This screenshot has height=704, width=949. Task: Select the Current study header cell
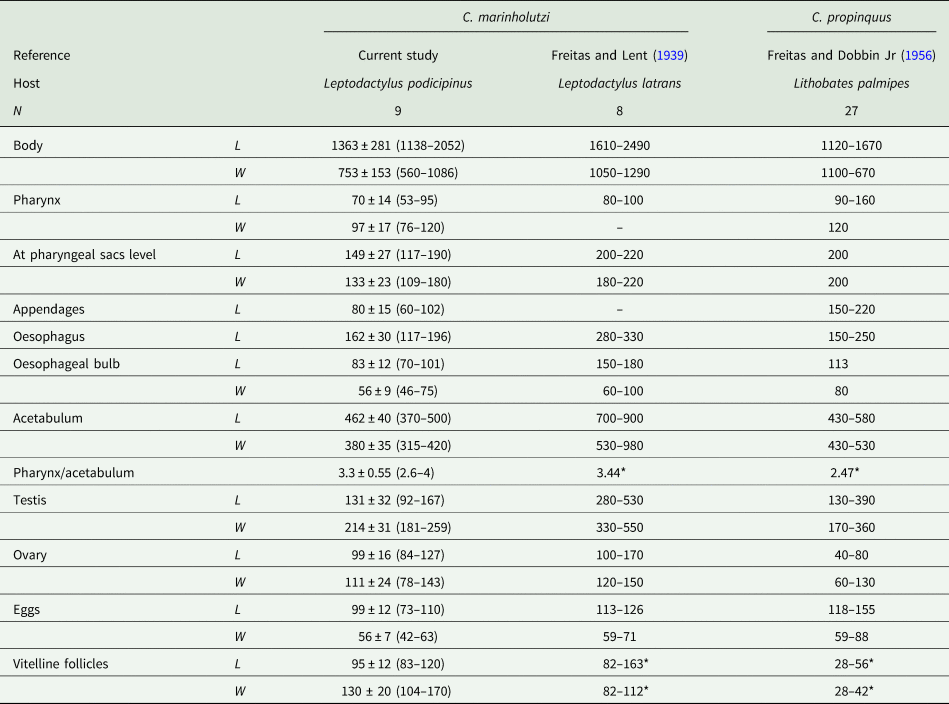point(398,56)
